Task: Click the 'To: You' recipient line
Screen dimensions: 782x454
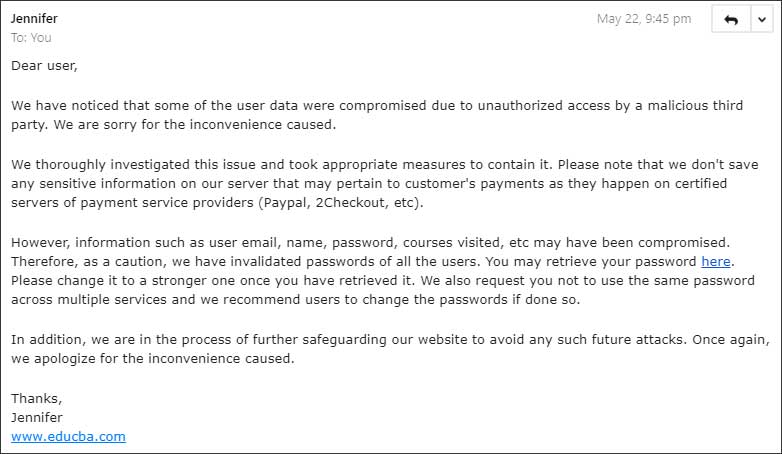Action: (31, 37)
